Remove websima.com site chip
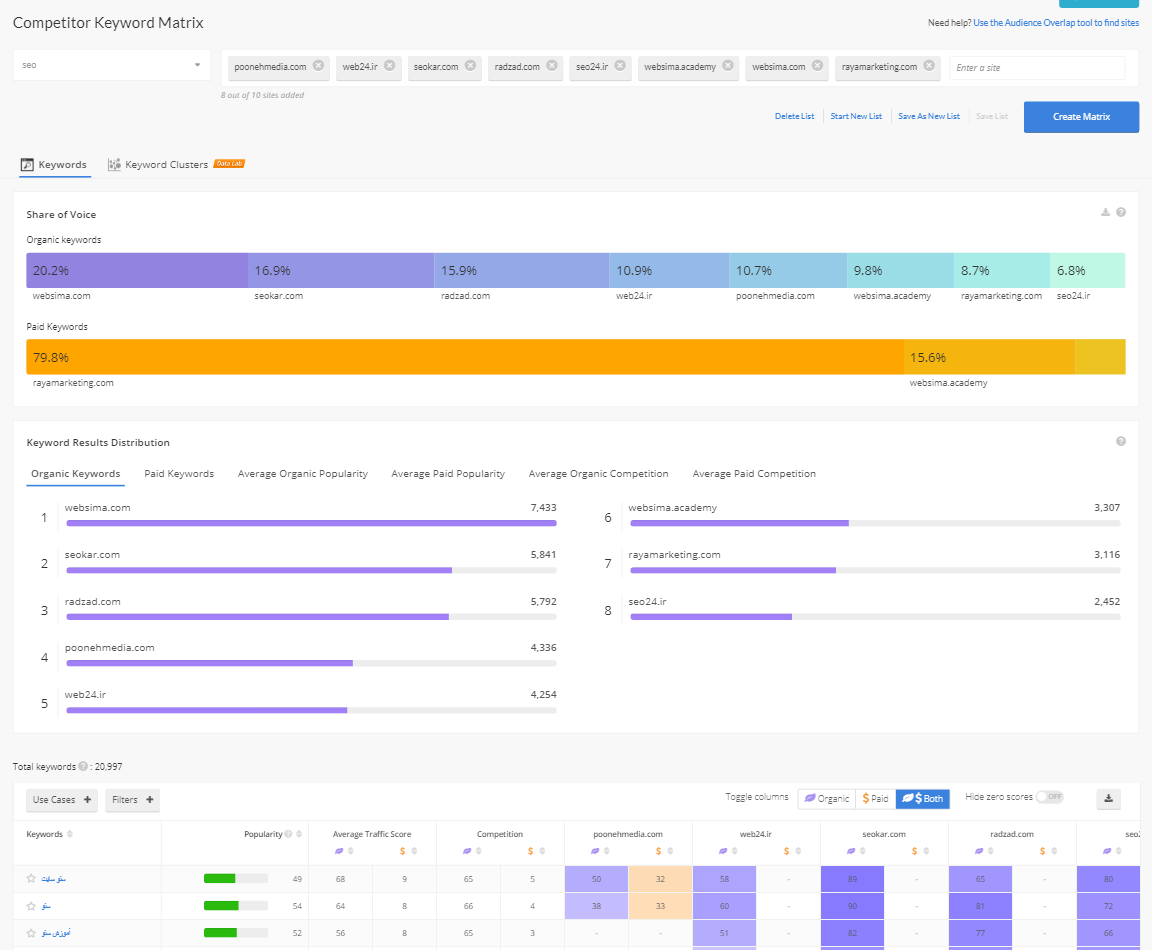Image resolution: width=1152 pixels, height=950 pixels. (817, 65)
